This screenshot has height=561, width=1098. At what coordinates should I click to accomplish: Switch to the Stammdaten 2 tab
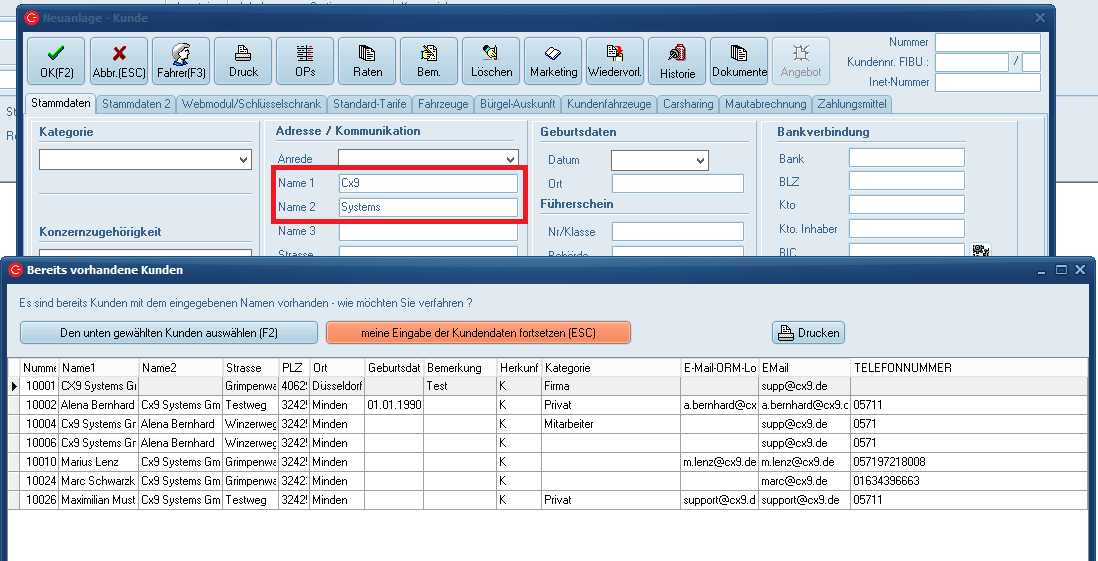pyautogui.click(x=136, y=104)
